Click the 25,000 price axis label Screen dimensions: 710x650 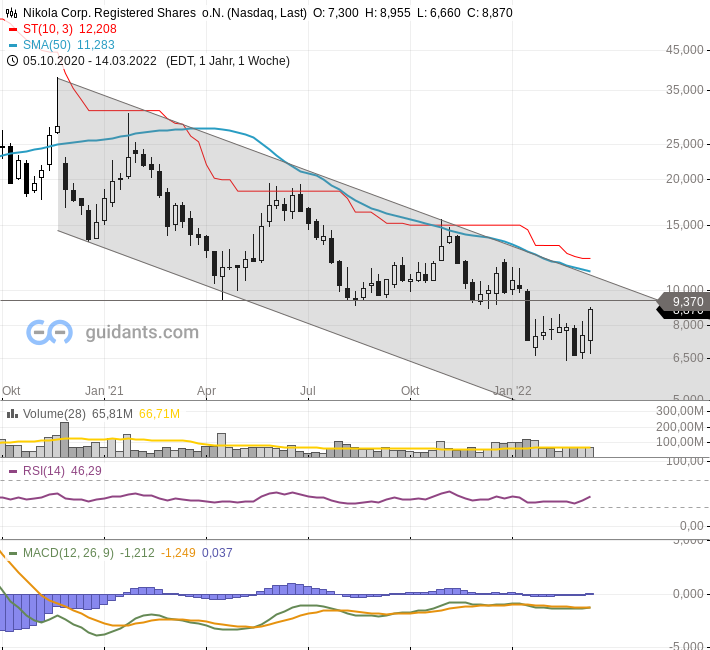[684, 144]
